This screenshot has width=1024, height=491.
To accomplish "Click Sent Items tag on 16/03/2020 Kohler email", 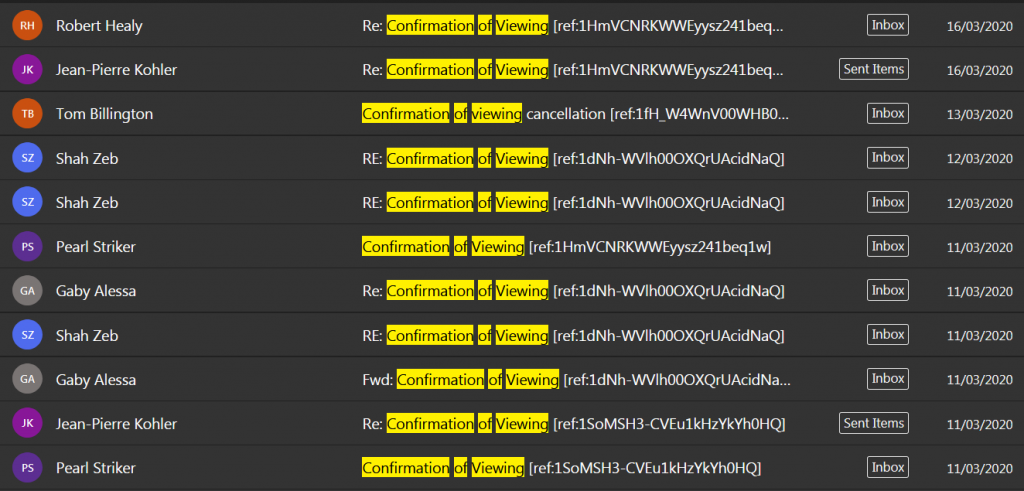I will coord(873,69).
